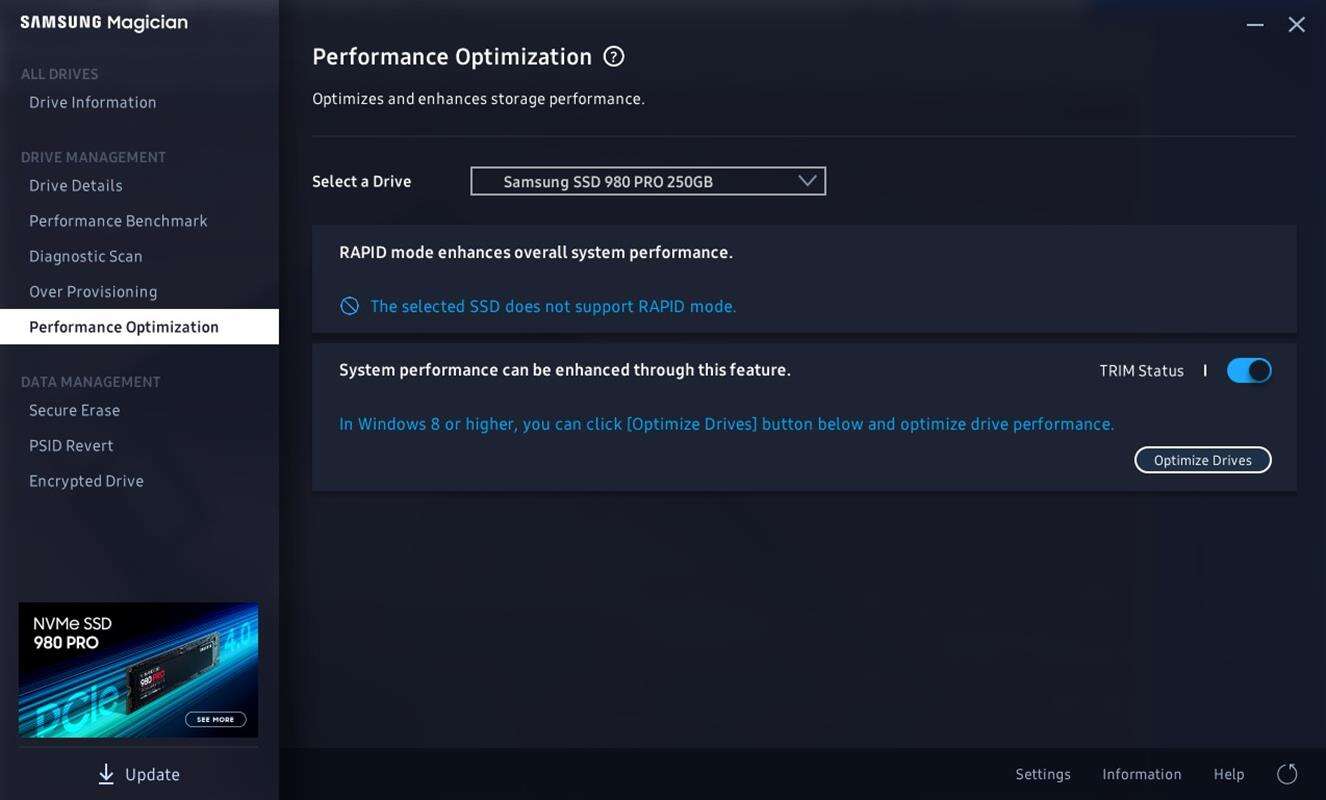Click the Update download arrow icon
1326x800 pixels.
coord(106,774)
